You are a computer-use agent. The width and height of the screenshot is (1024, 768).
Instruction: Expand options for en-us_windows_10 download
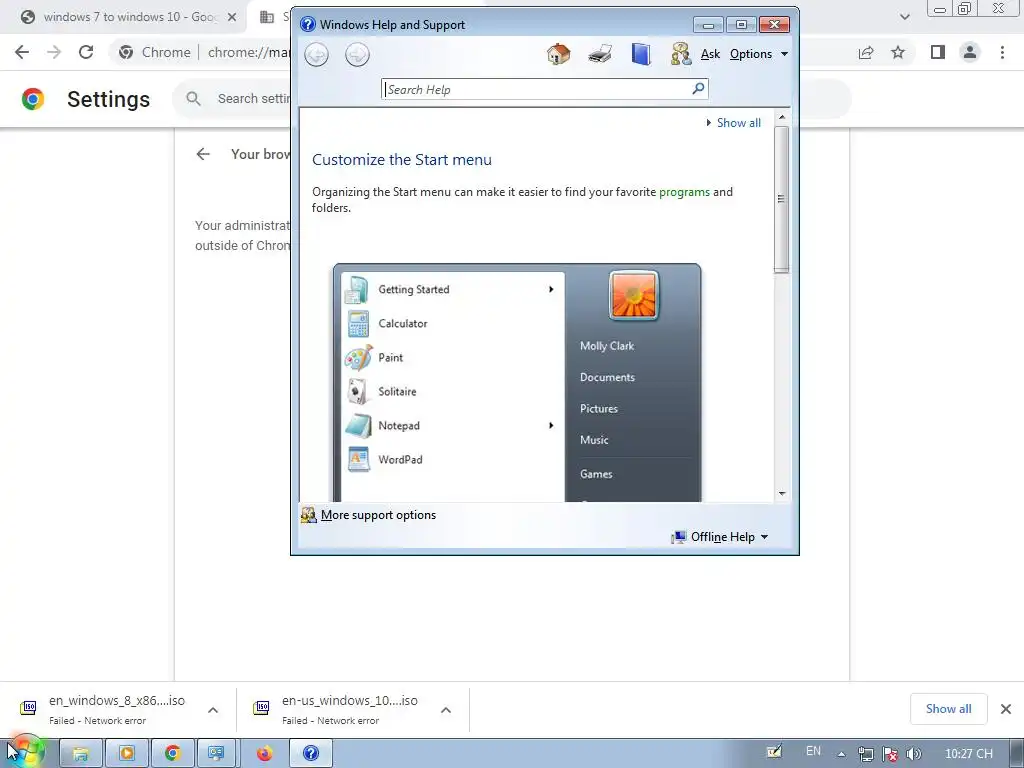click(446, 710)
